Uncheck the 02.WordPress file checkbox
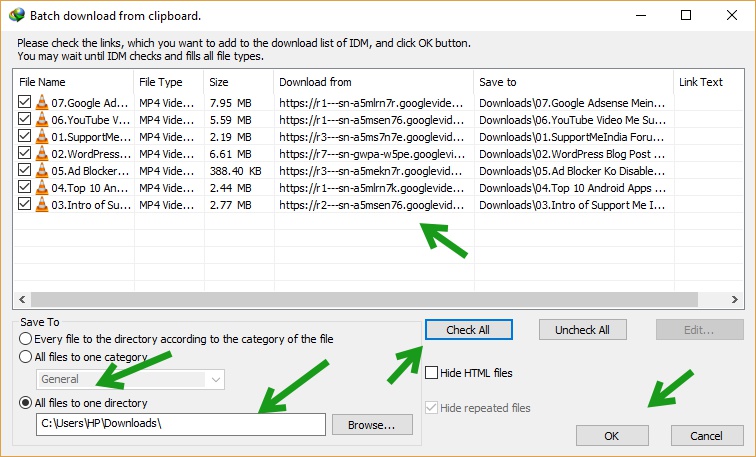Screen dimensions: 756x457 [25, 153]
